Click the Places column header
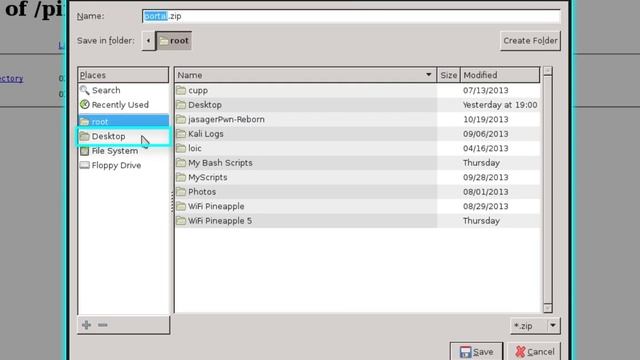This screenshot has width=640, height=360. point(123,75)
